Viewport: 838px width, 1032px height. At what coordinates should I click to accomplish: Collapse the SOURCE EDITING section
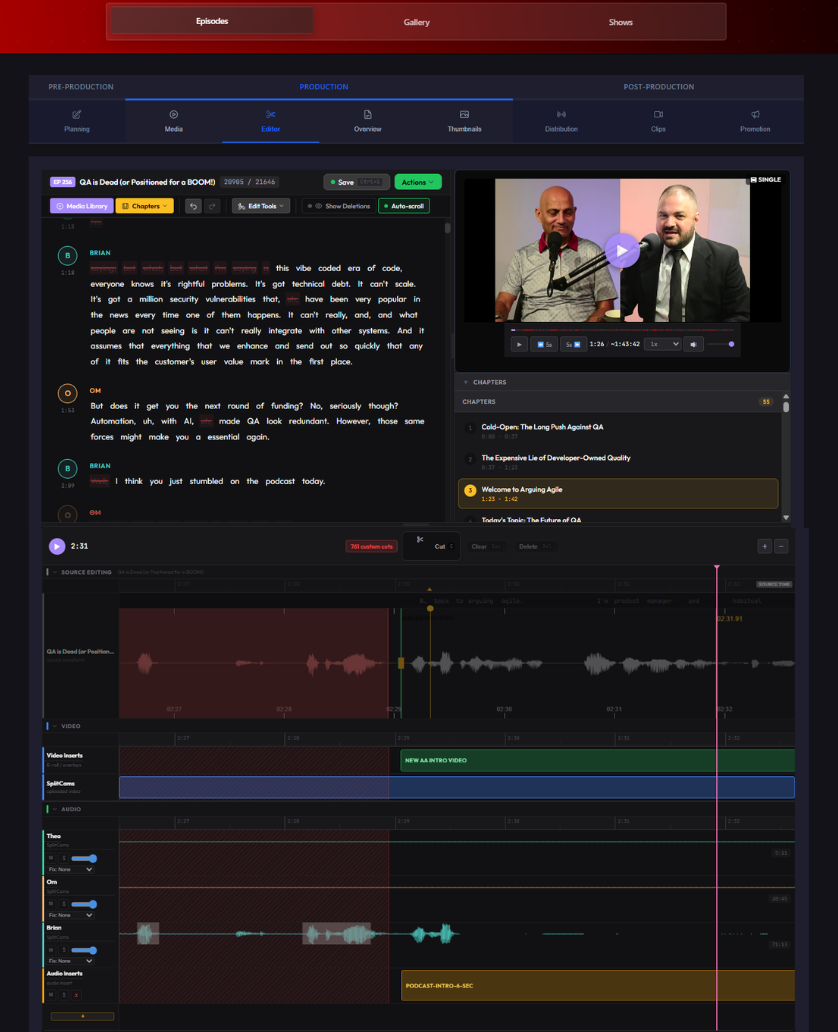tap(55, 572)
